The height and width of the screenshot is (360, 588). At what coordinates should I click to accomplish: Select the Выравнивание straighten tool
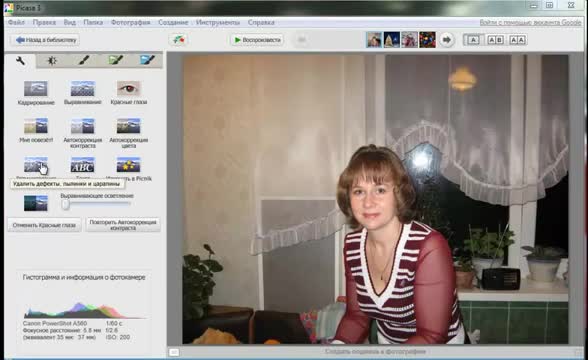tap(82, 92)
